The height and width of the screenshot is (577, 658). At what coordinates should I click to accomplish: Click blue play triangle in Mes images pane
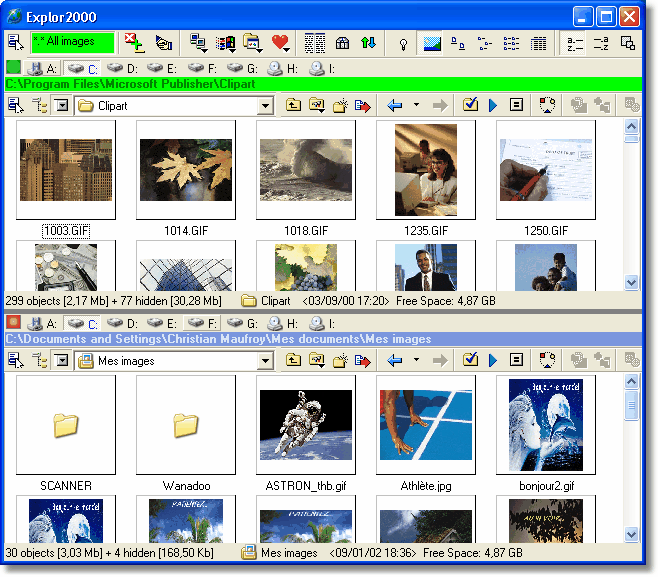click(x=493, y=360)
